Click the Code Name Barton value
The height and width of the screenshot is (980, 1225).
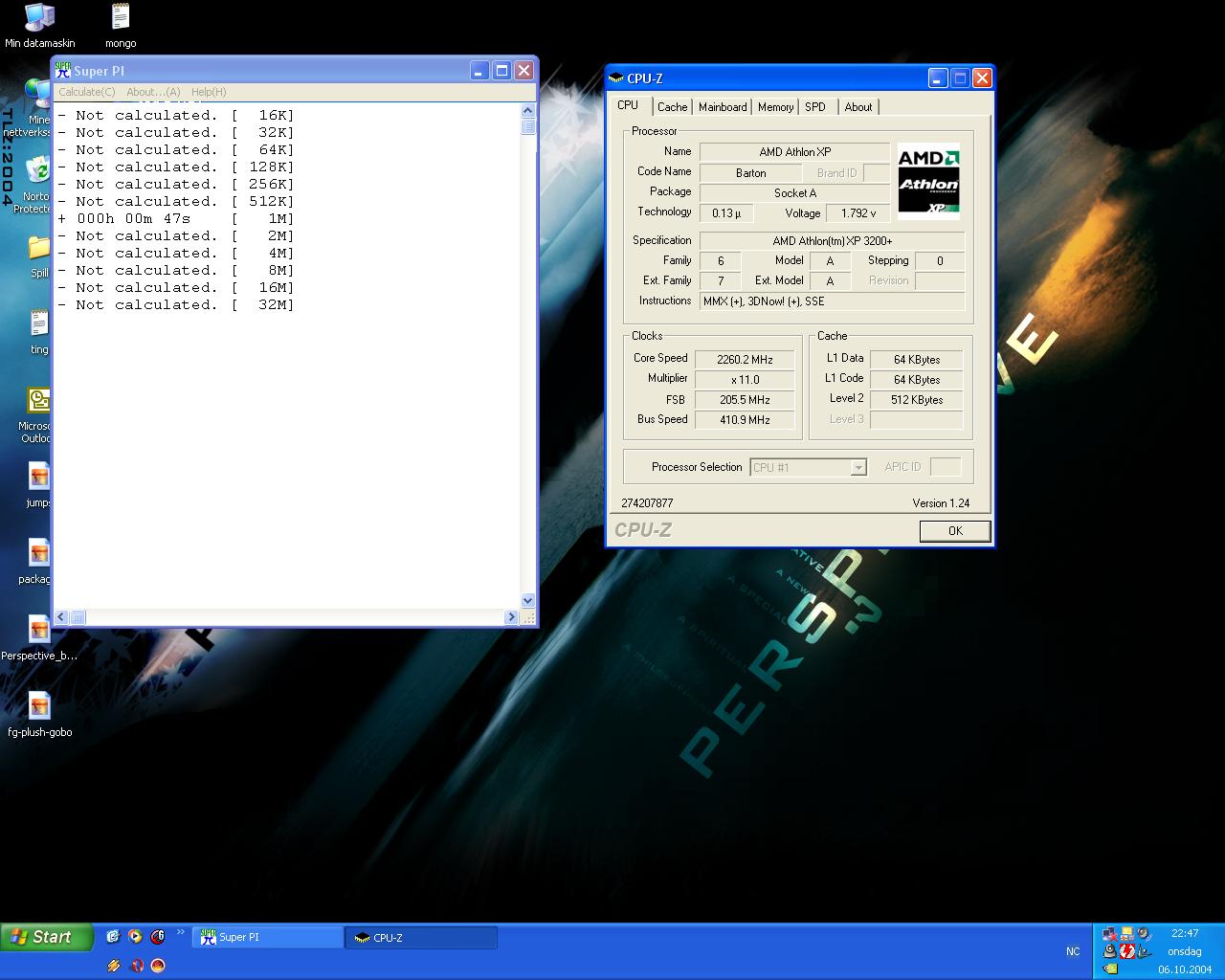(x=750, y=173)
